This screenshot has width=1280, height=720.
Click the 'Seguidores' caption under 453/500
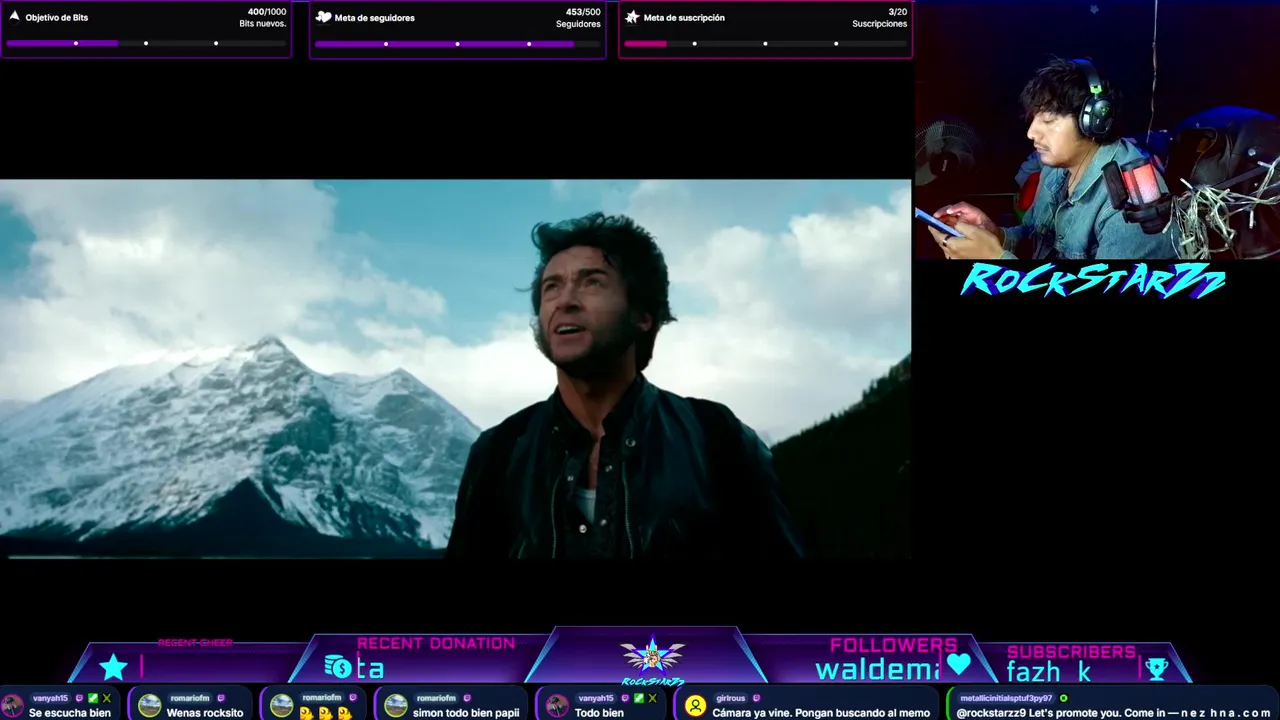578,24
